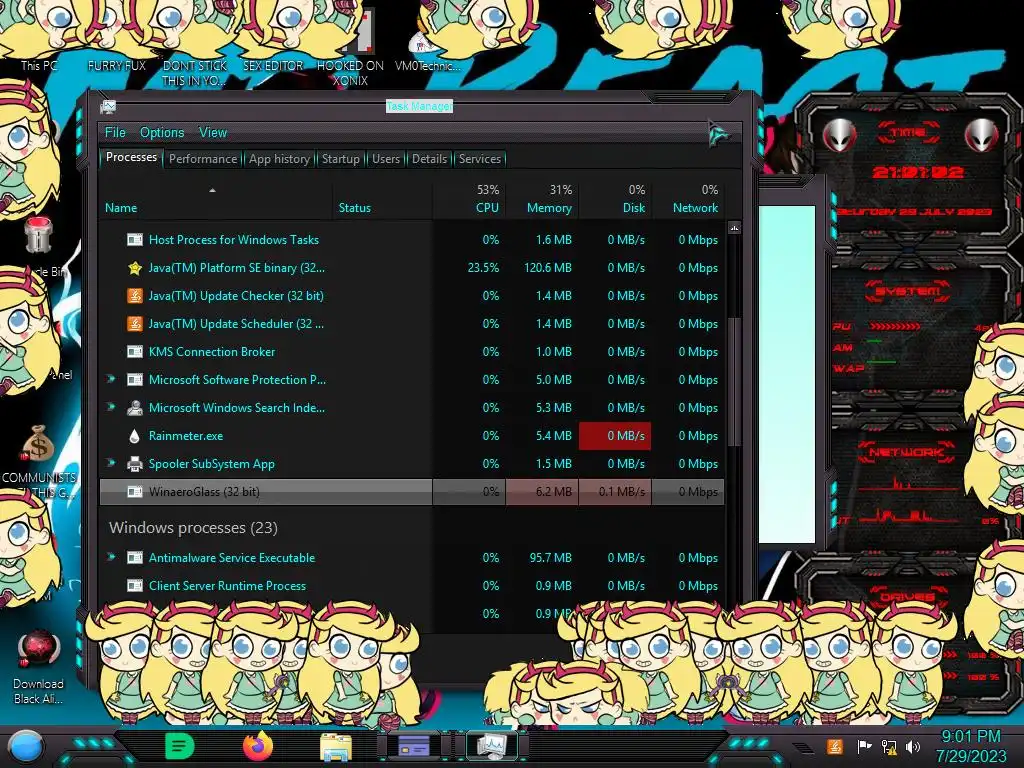Click the Windows Search Indexer icon
Screen dimensions: 1024x768
[135, 408]
